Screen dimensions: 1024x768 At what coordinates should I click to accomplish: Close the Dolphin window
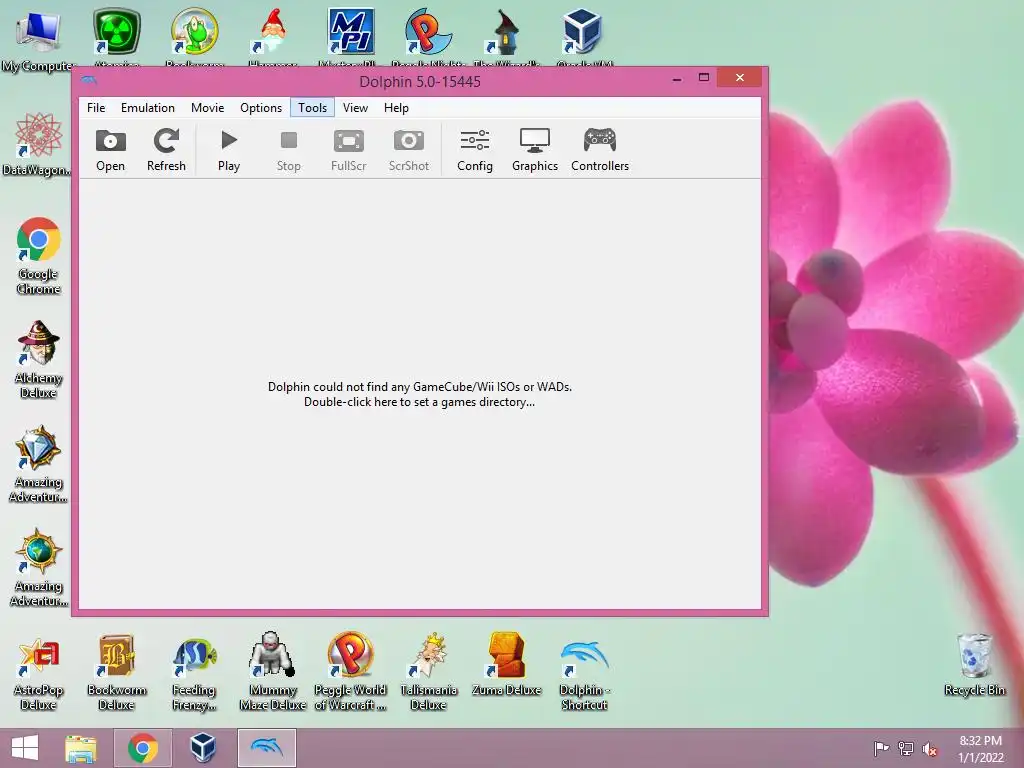(739, 78)
